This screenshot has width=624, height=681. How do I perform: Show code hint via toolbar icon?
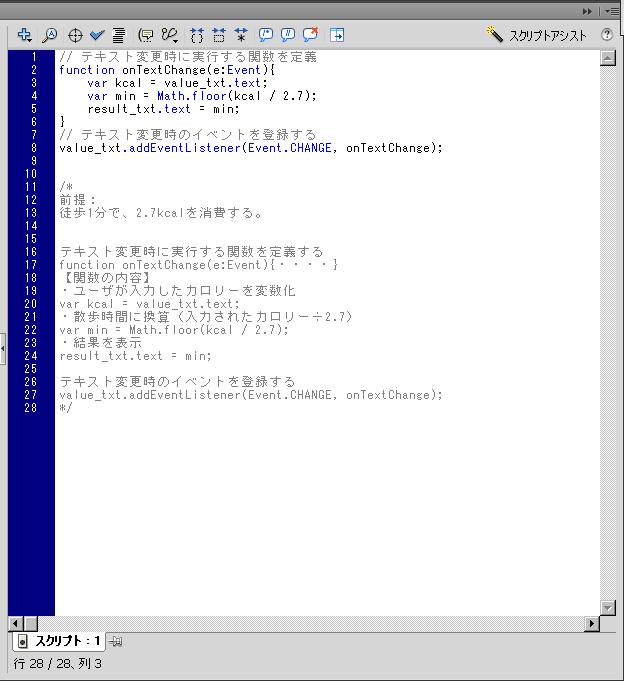pyautogui.click(x=145, y=35)
